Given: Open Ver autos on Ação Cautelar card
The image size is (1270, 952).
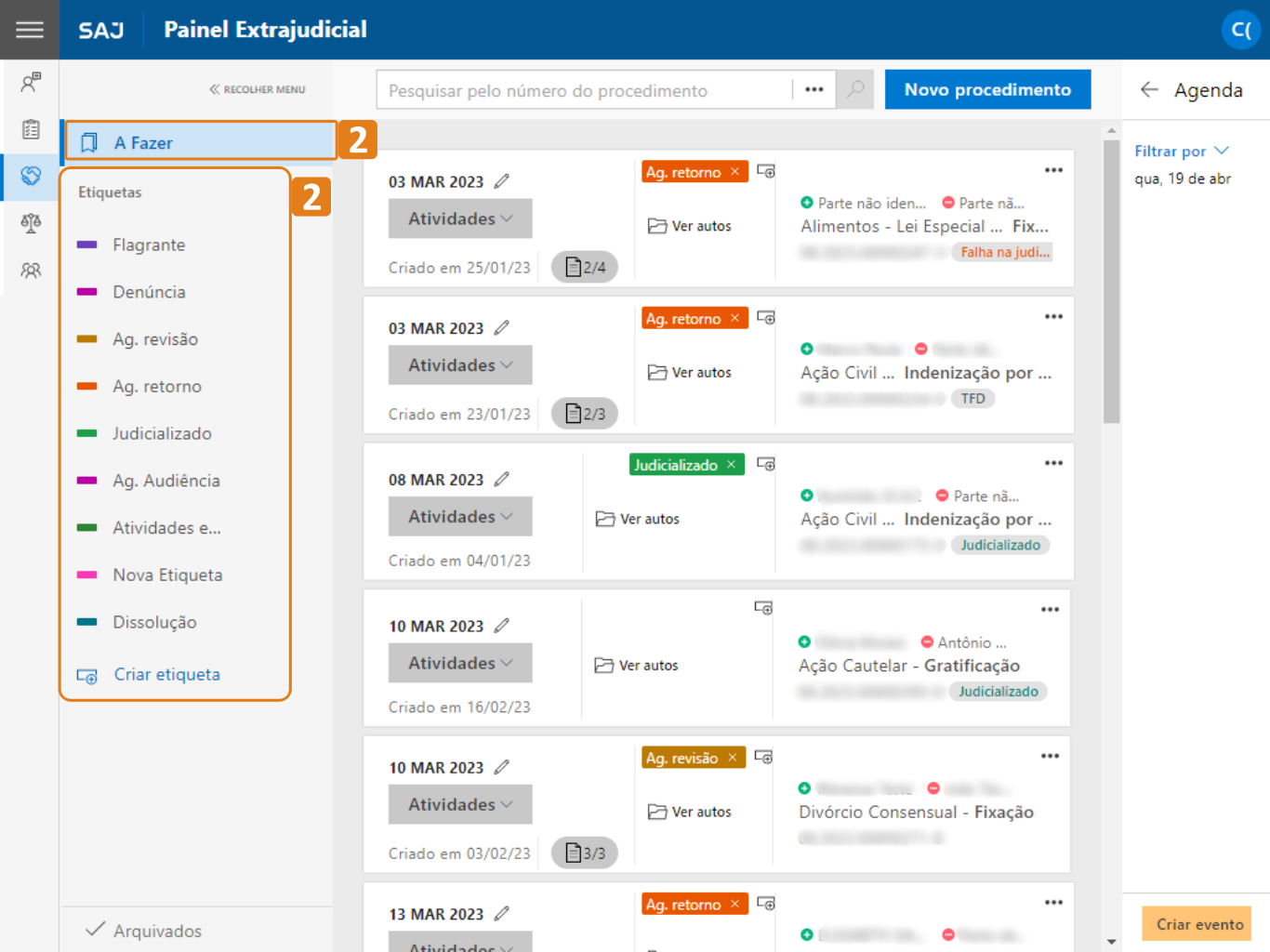Looking at the screenshot, I should tap(636, 666).
